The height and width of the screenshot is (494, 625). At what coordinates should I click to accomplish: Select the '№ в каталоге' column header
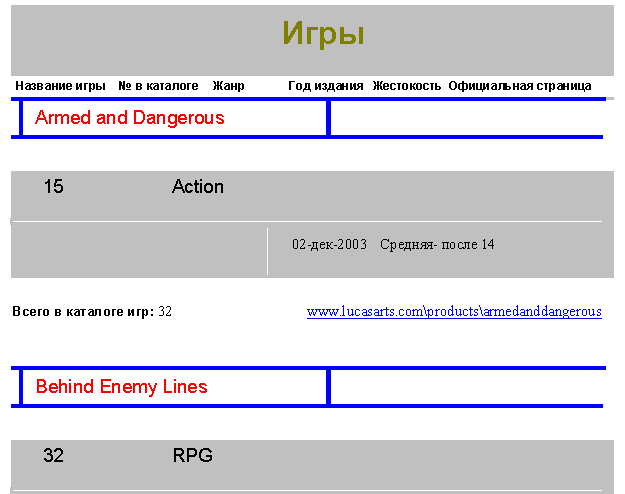tap(158, 86)
